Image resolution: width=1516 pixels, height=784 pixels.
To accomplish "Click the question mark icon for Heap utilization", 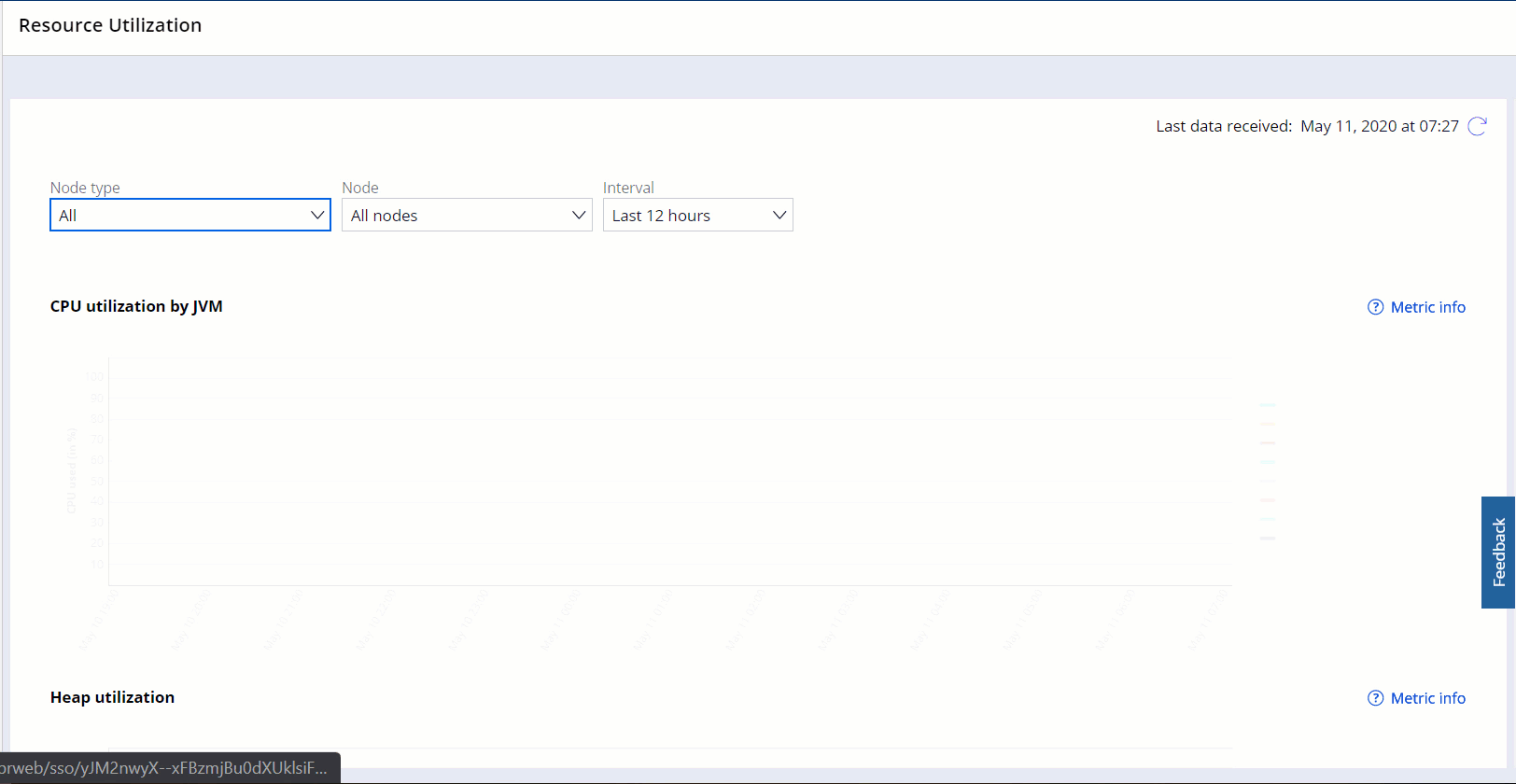I will click(x=1375, y=698).
